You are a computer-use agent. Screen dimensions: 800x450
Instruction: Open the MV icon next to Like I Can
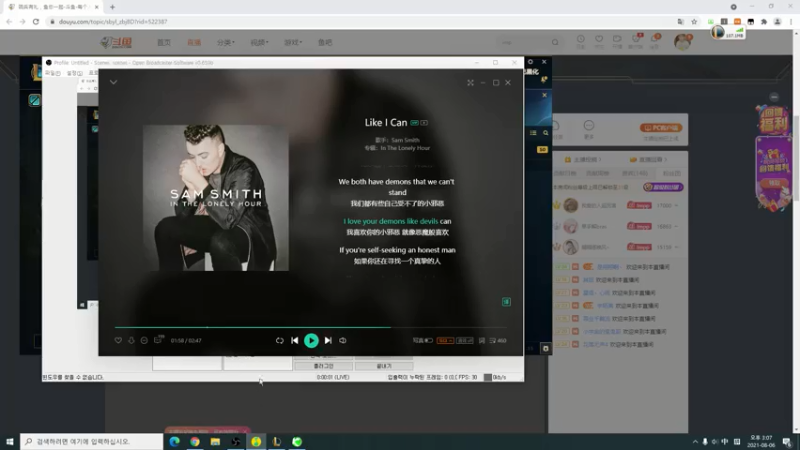point(424,123)
